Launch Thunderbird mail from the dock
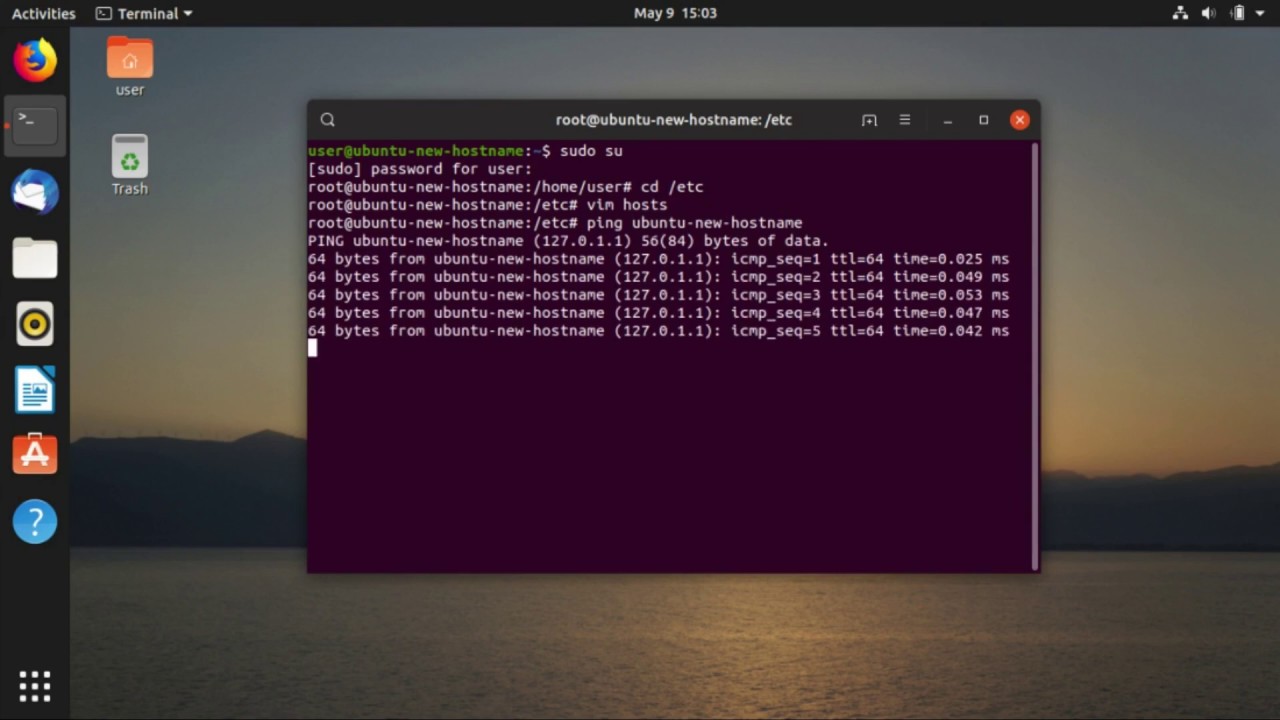This screenshot has width=1280, height=720. click(35, 192)
